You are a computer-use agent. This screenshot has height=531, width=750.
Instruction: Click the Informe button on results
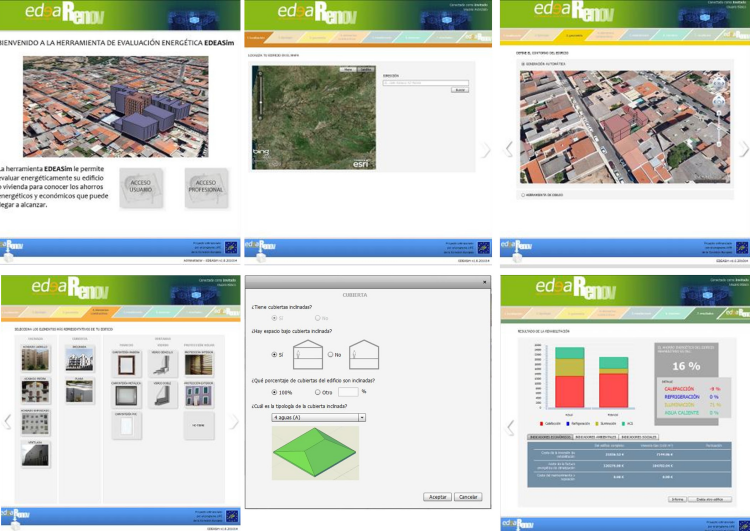pos(677,499)
